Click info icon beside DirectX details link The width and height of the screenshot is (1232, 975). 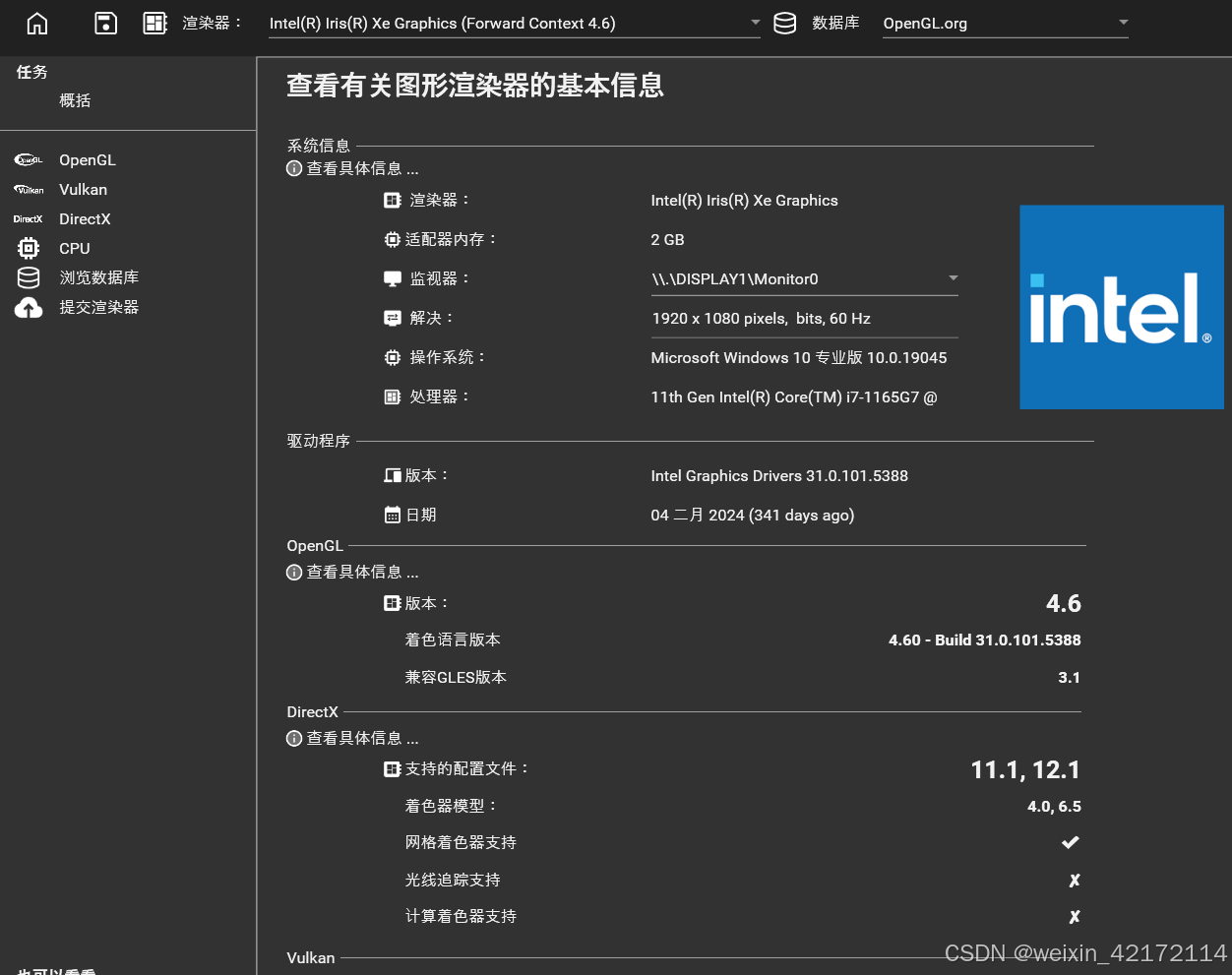pos(294,739)
